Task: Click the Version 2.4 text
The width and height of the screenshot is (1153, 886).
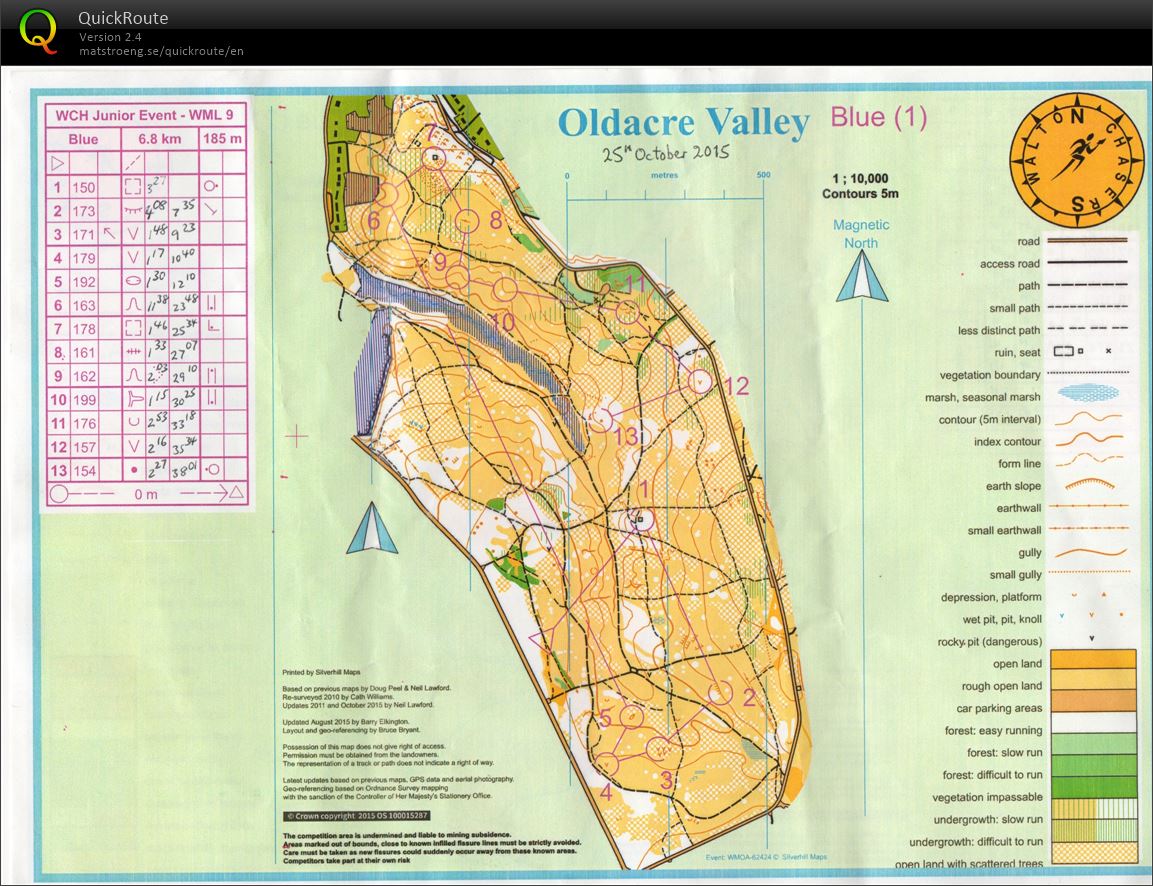Action: tap(110, 37)
